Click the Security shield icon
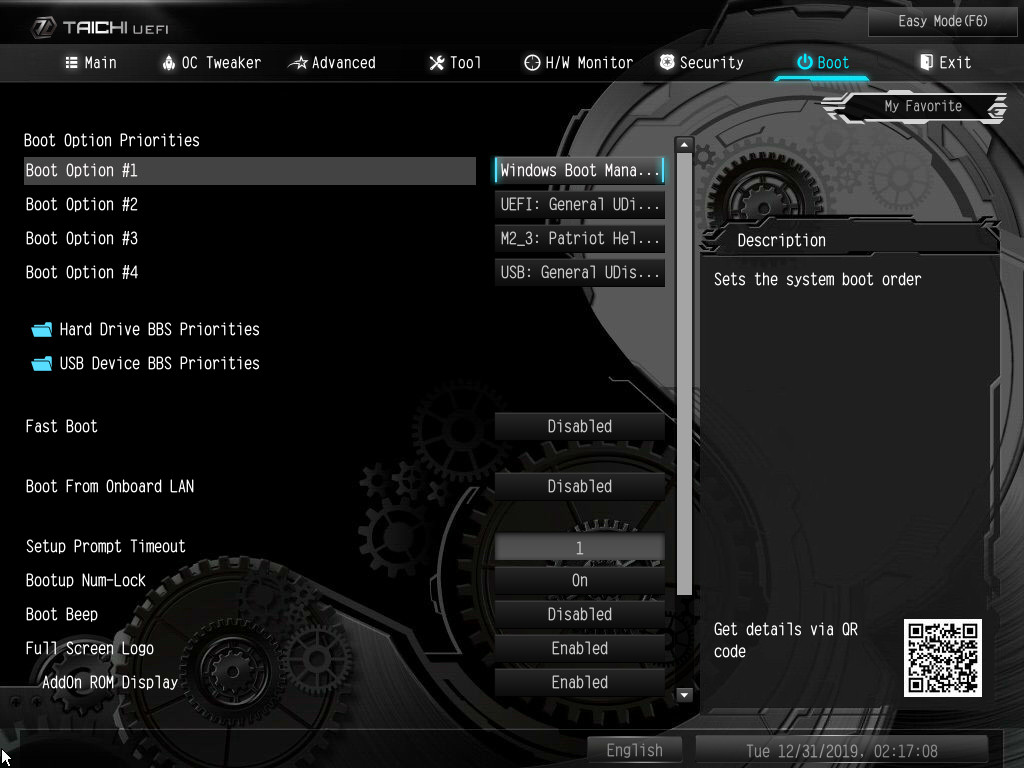This screenshot has width=1024, height=768. pyautogui.click(x=667, y=63)
